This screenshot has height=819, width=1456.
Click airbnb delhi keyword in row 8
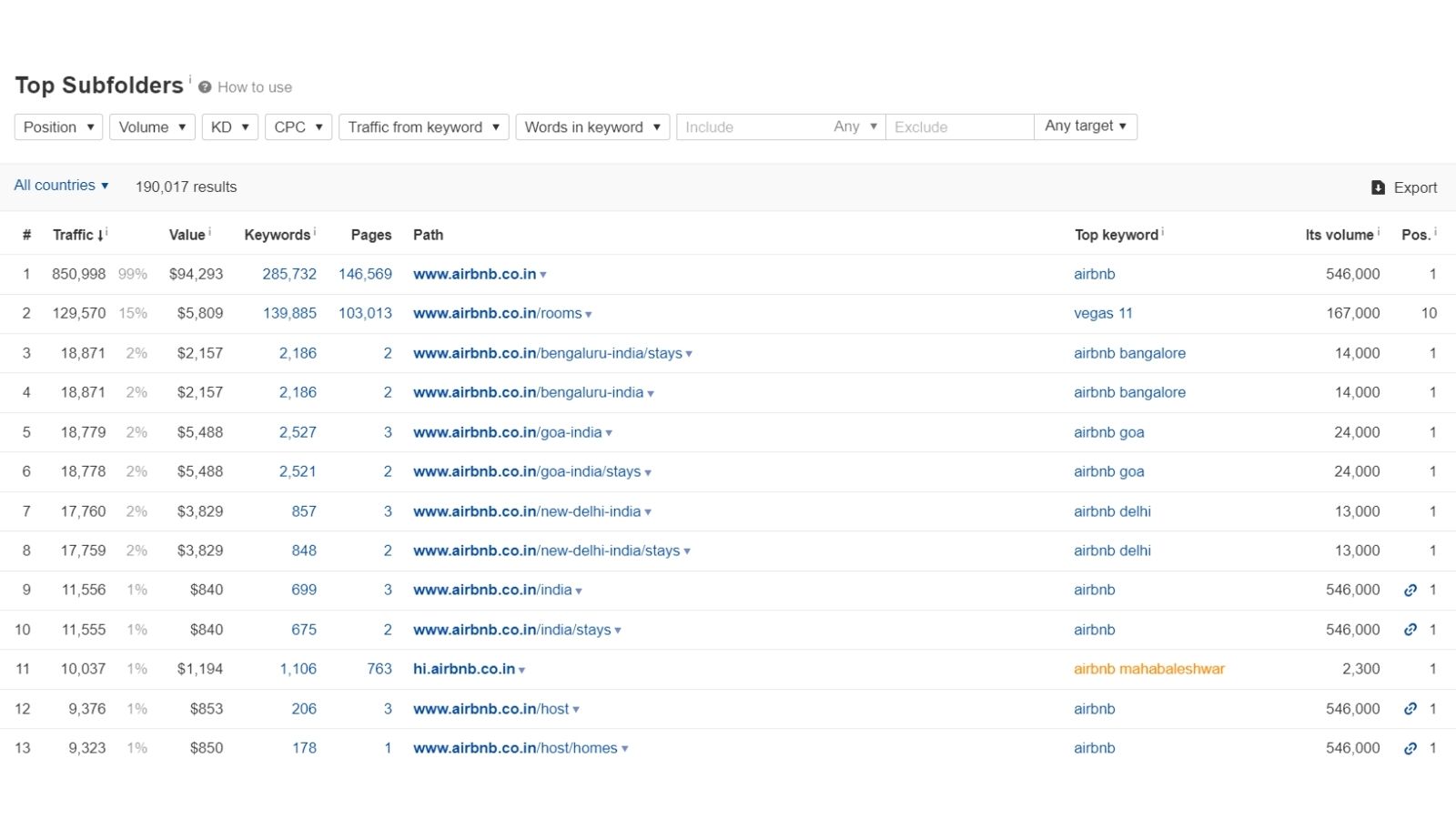coord(1112,551)
